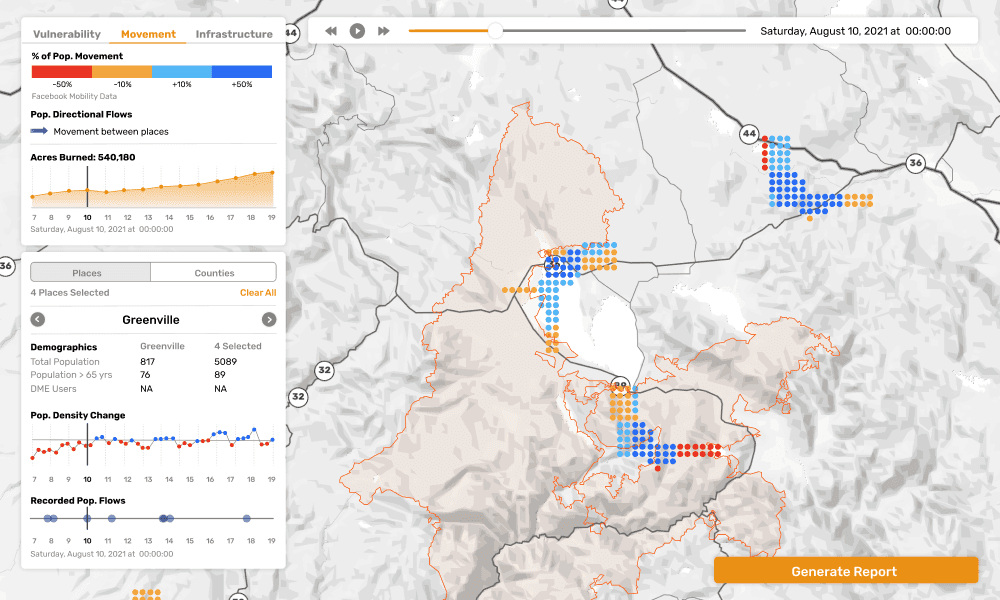
Task: Go to the next place with right arrow
Action: click(x=269, y=319)
